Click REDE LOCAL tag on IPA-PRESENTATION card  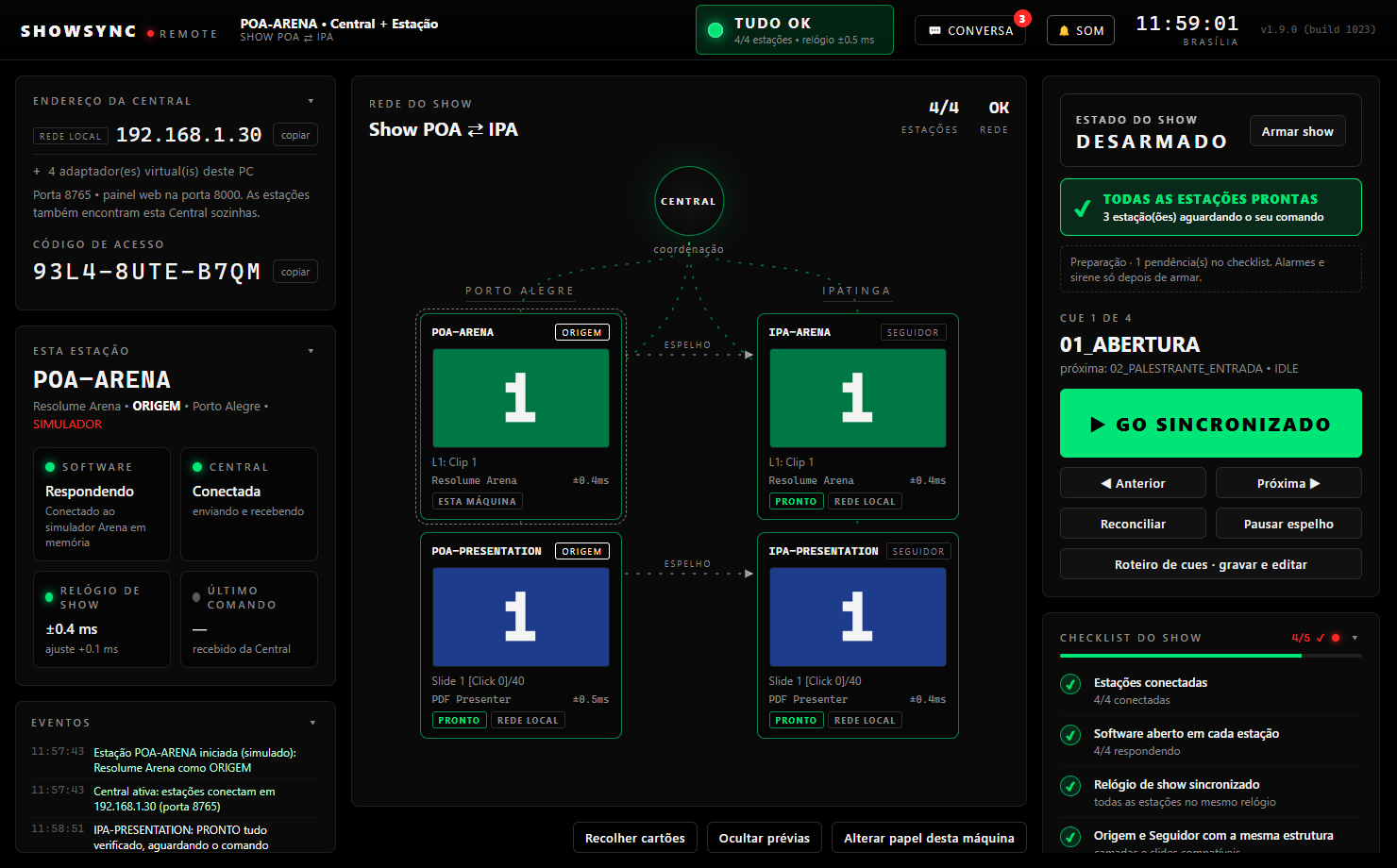tap(865, 720)
